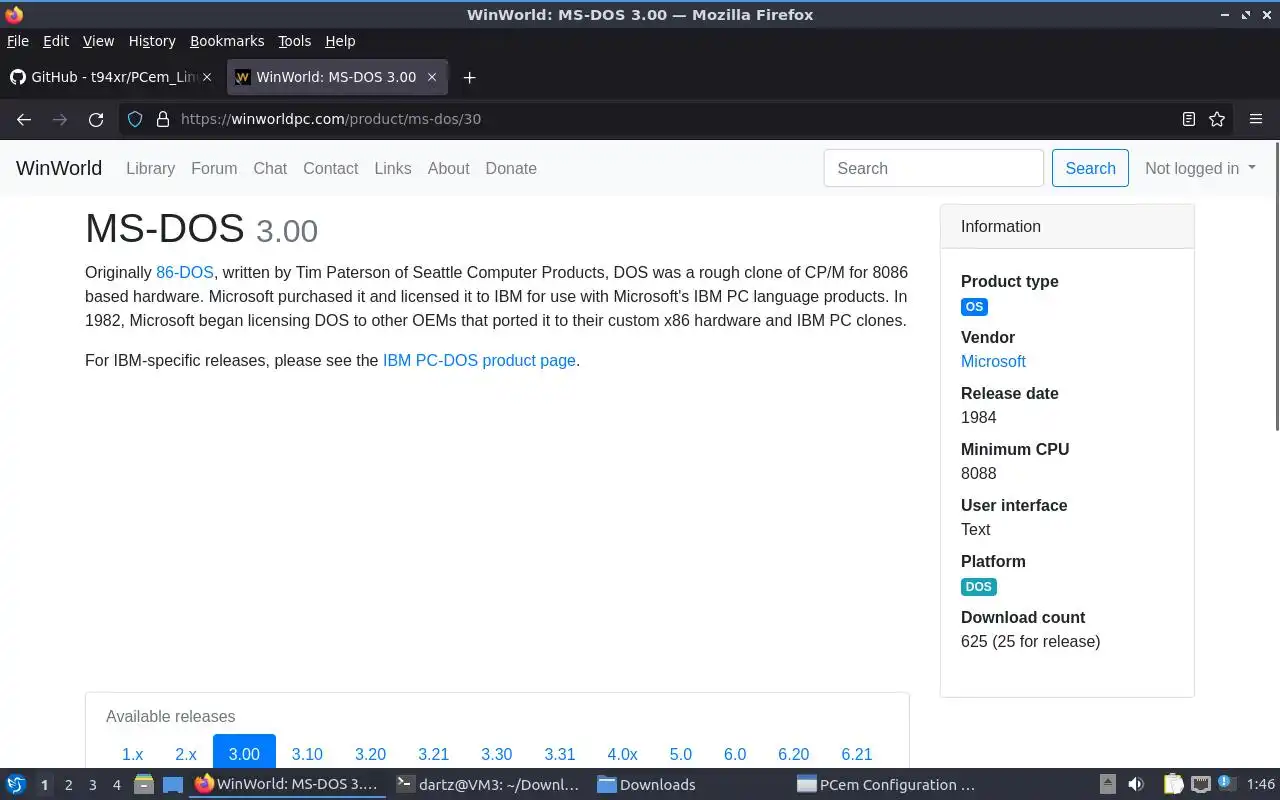Viewport: 1280px width, 800px height.
Task: Open the Firefox hamburger application menu
Action: 1256,119
